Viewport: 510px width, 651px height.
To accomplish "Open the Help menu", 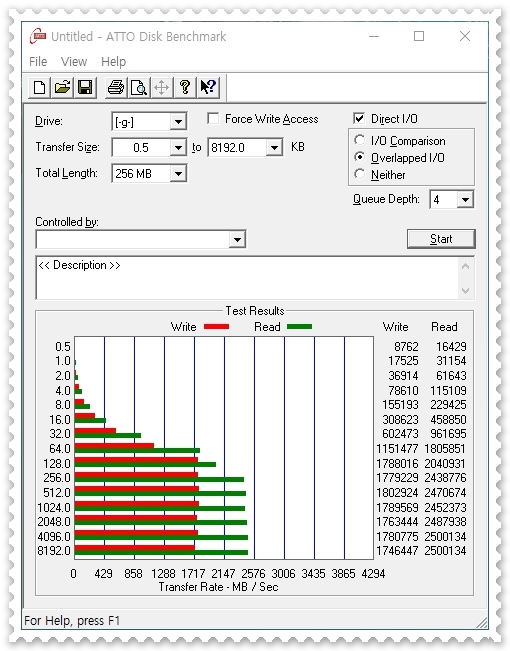I will [x=113, y=62].
